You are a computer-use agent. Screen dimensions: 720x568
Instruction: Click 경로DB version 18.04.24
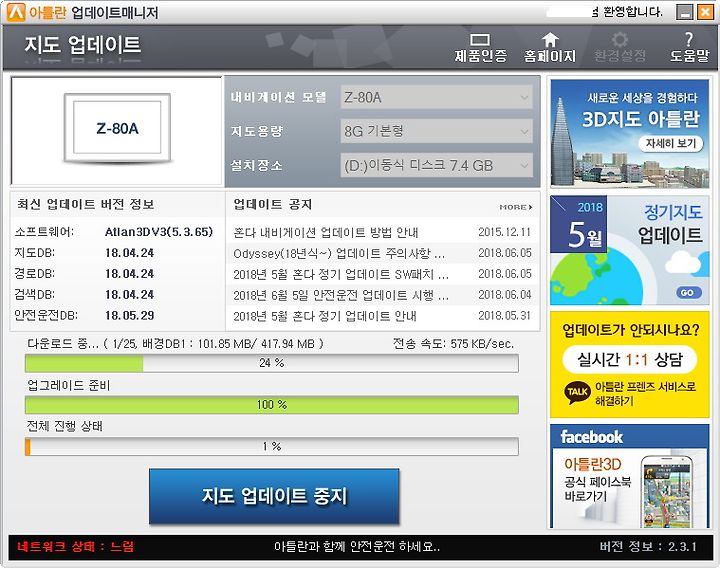[x=129, y=274]
